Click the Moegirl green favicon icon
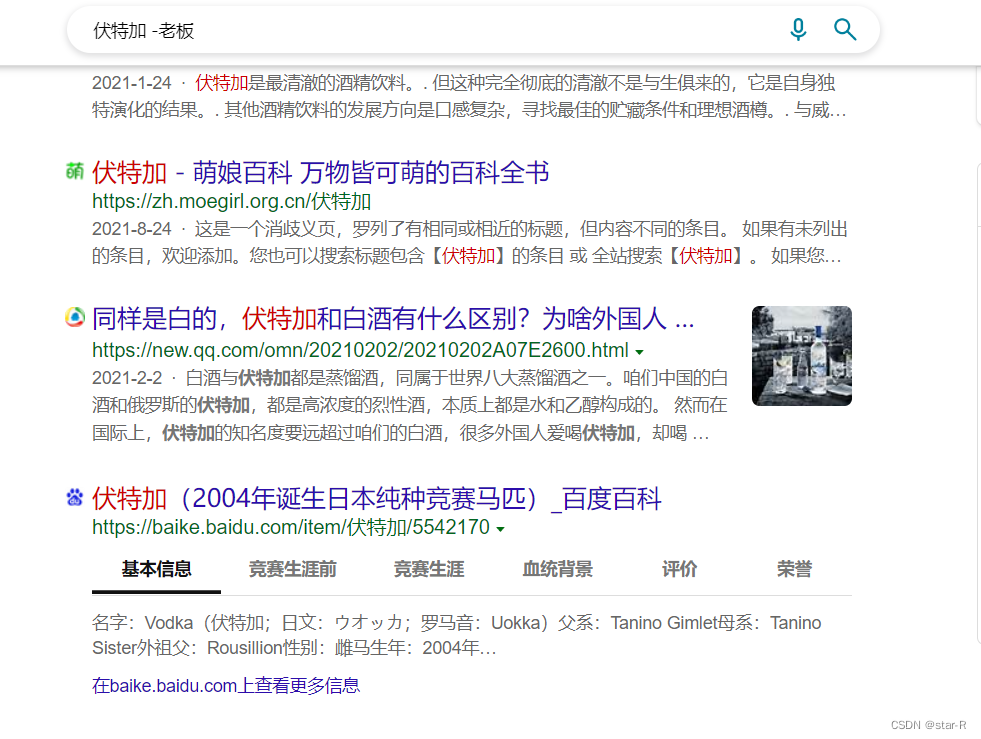 (74, 170)
